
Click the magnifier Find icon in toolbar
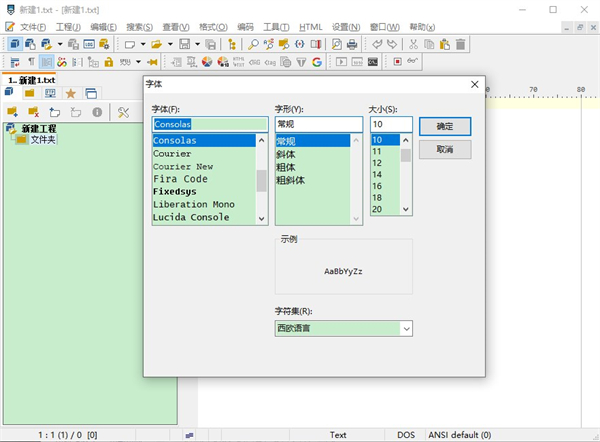(x=254, y=44)
